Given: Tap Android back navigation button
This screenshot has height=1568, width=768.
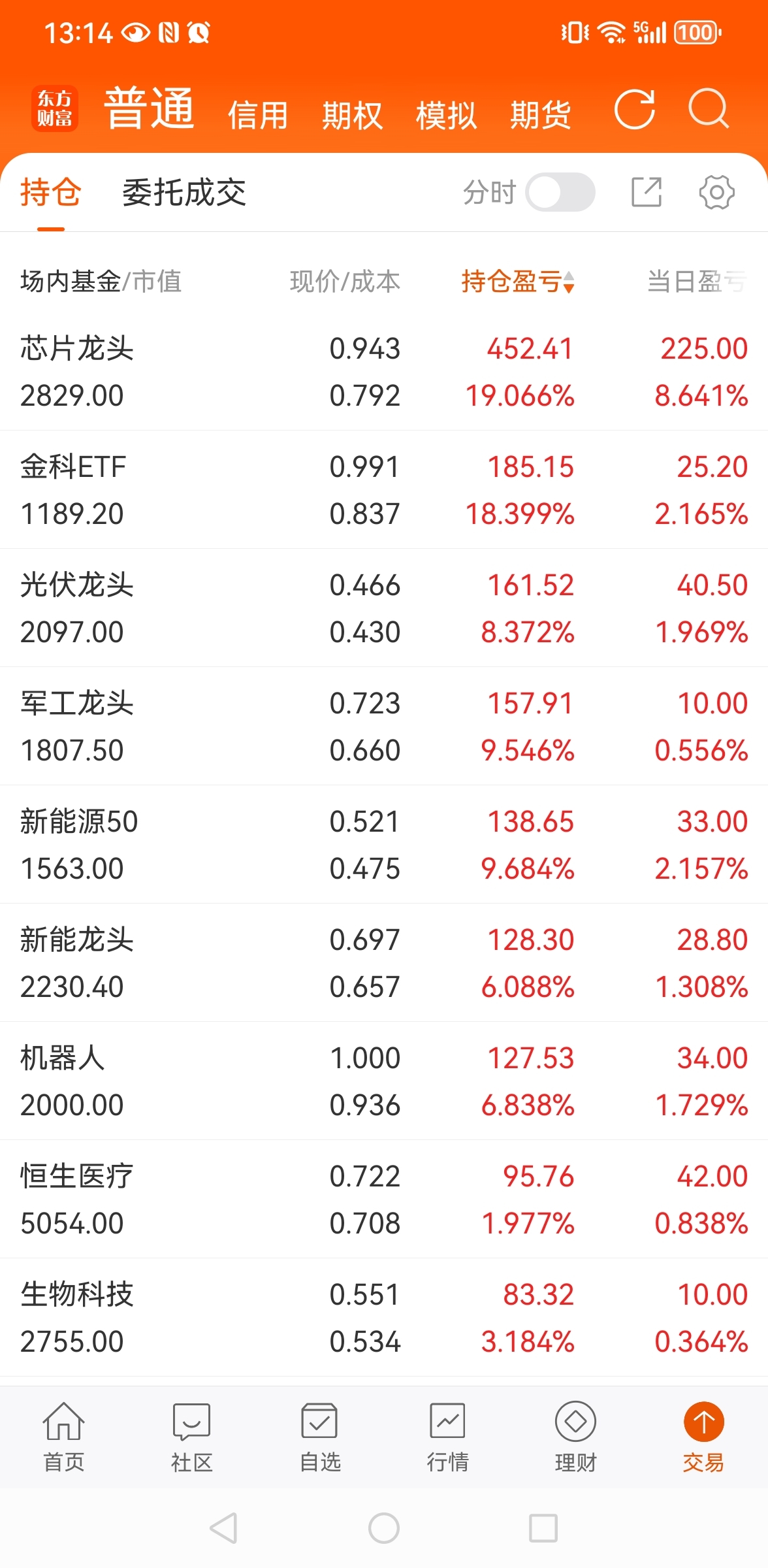Looking at the screenshot, I should pos(223,1528).
